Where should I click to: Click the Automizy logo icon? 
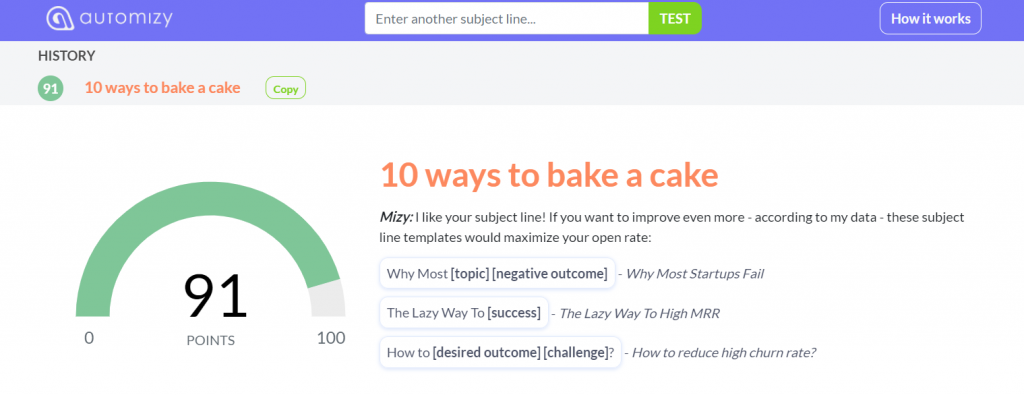[60, 18]
